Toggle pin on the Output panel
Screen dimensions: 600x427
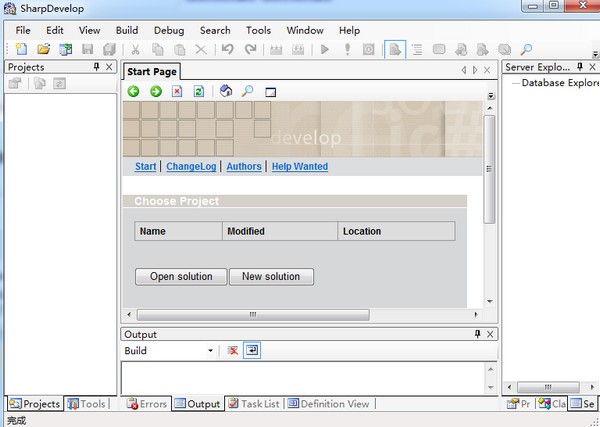pyautogui.click(x=478, y=334)
